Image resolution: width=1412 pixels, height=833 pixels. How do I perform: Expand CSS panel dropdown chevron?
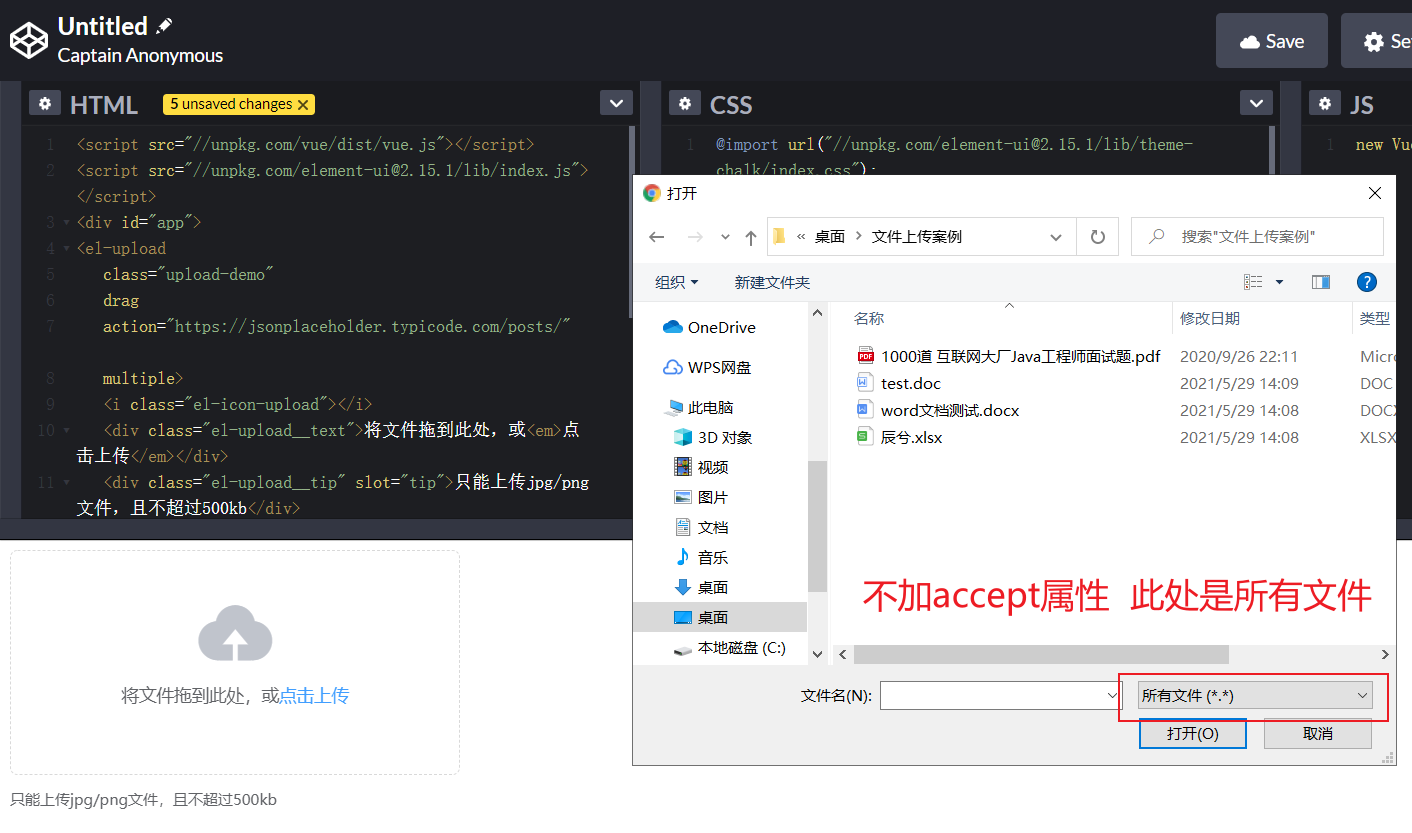[x=1256, y=103]
